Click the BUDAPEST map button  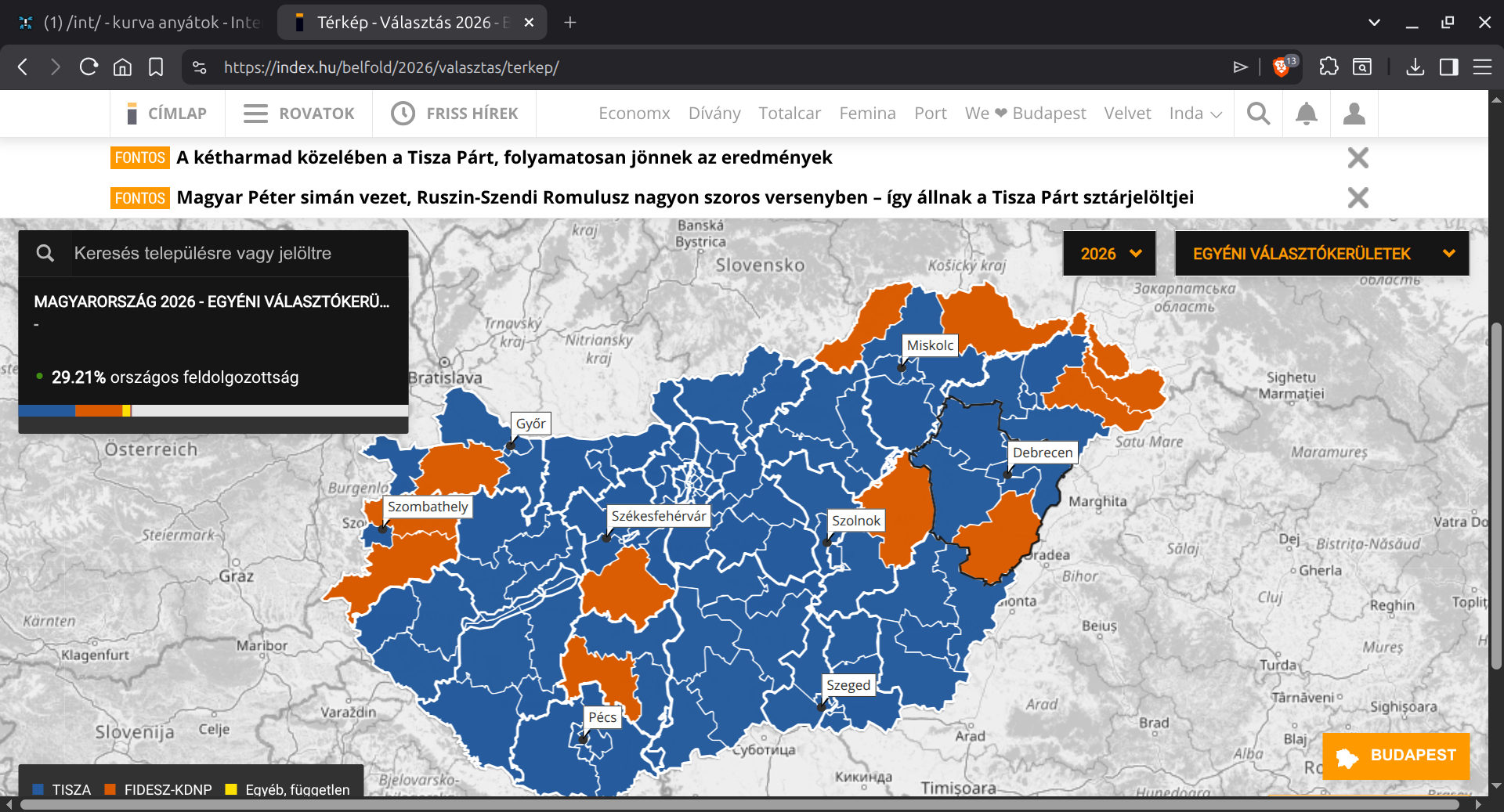1396,756
